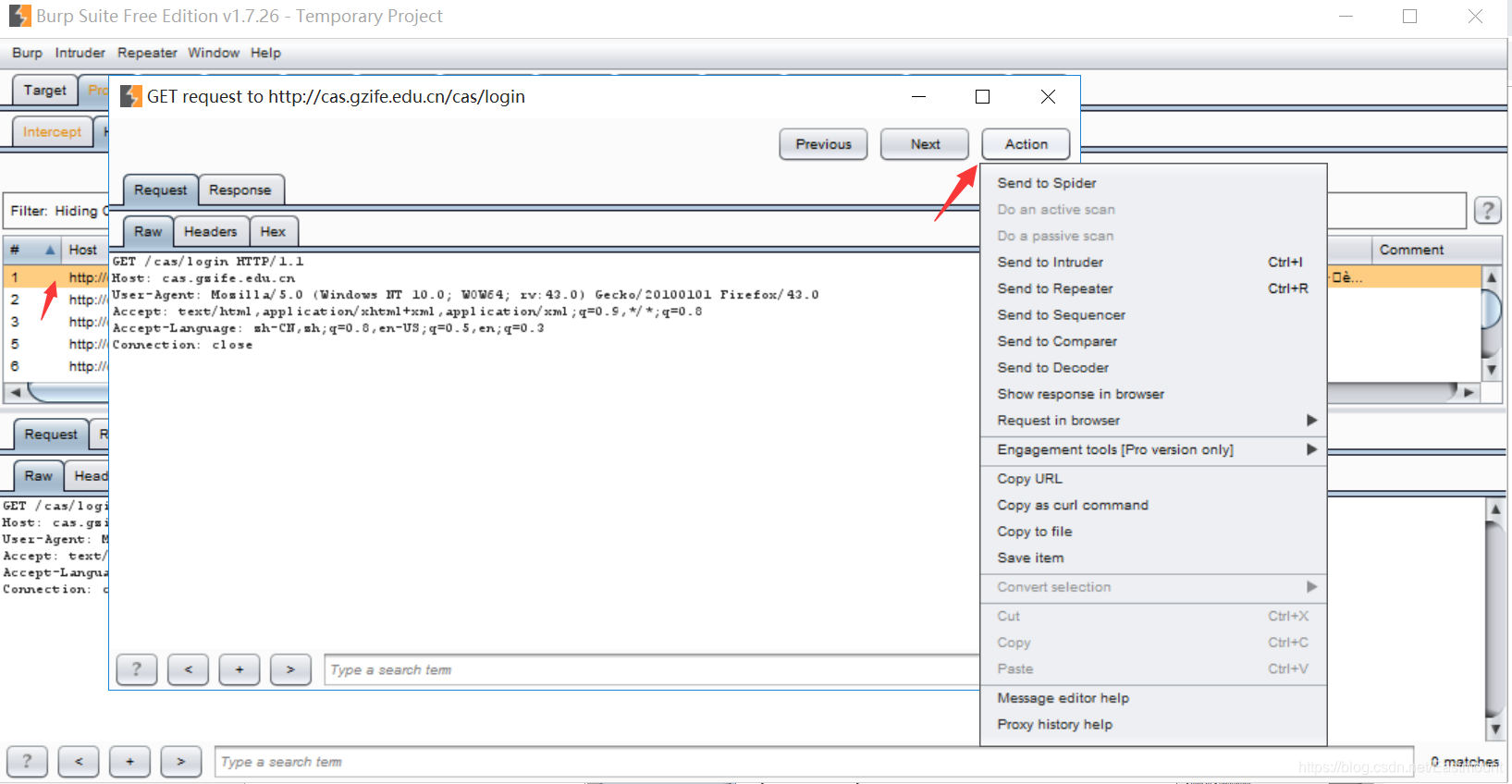Image resolution: width=1512 pixels, height=784 pixels.
Task: Select the Headers tab in dialog
Action: coord(211,231)
